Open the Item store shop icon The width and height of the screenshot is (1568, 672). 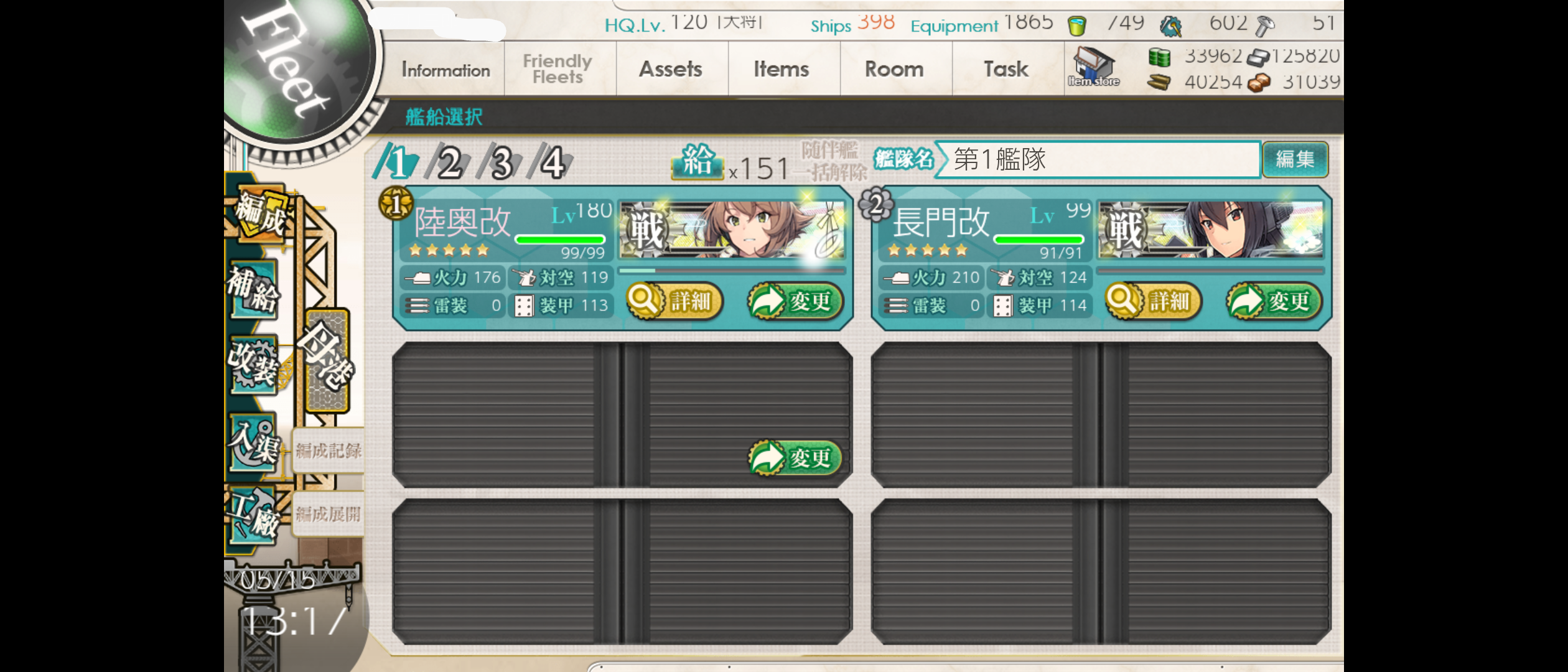tap(1094, 67)
